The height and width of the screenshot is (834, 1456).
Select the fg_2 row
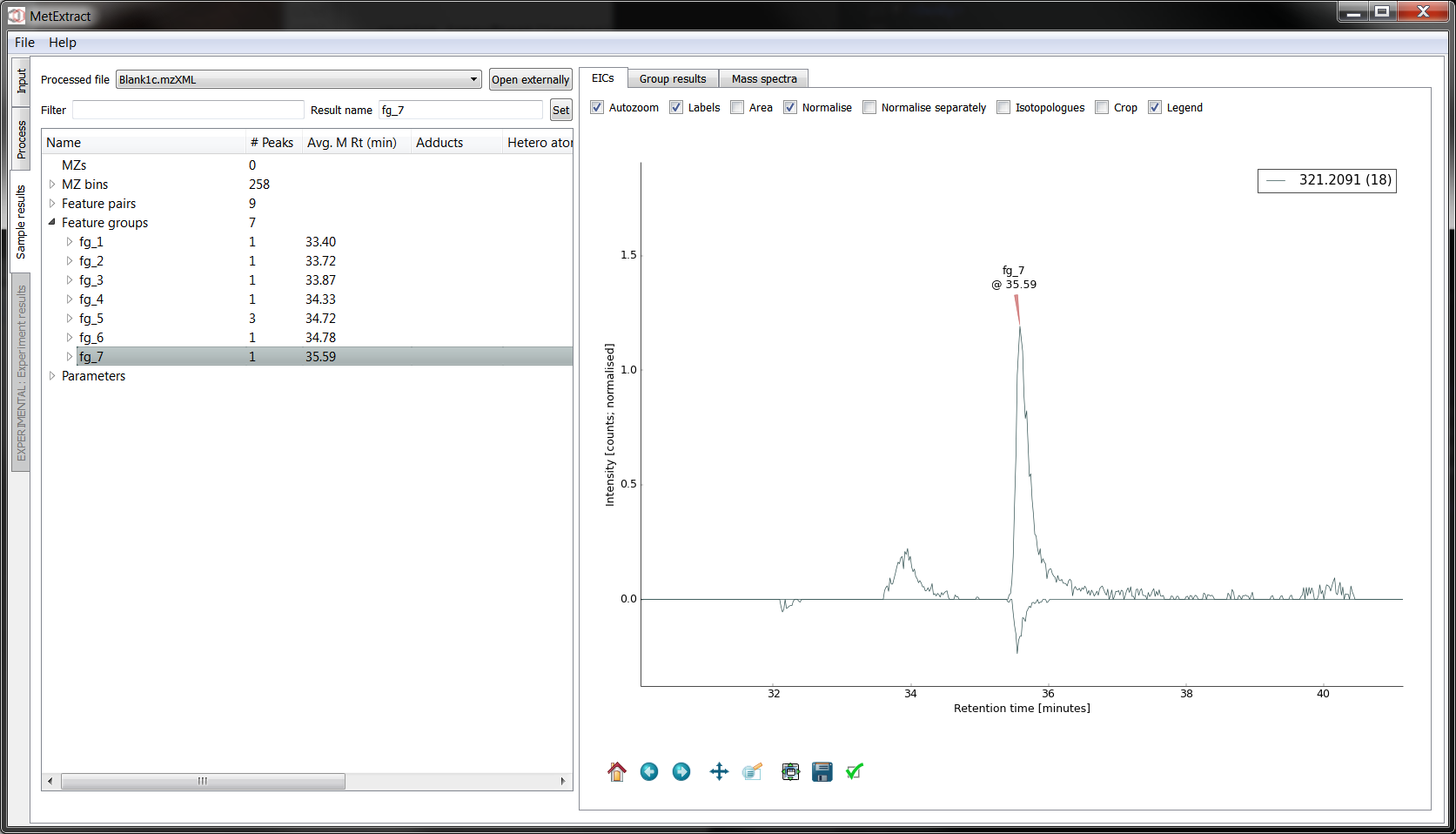(x=307, y=261)
